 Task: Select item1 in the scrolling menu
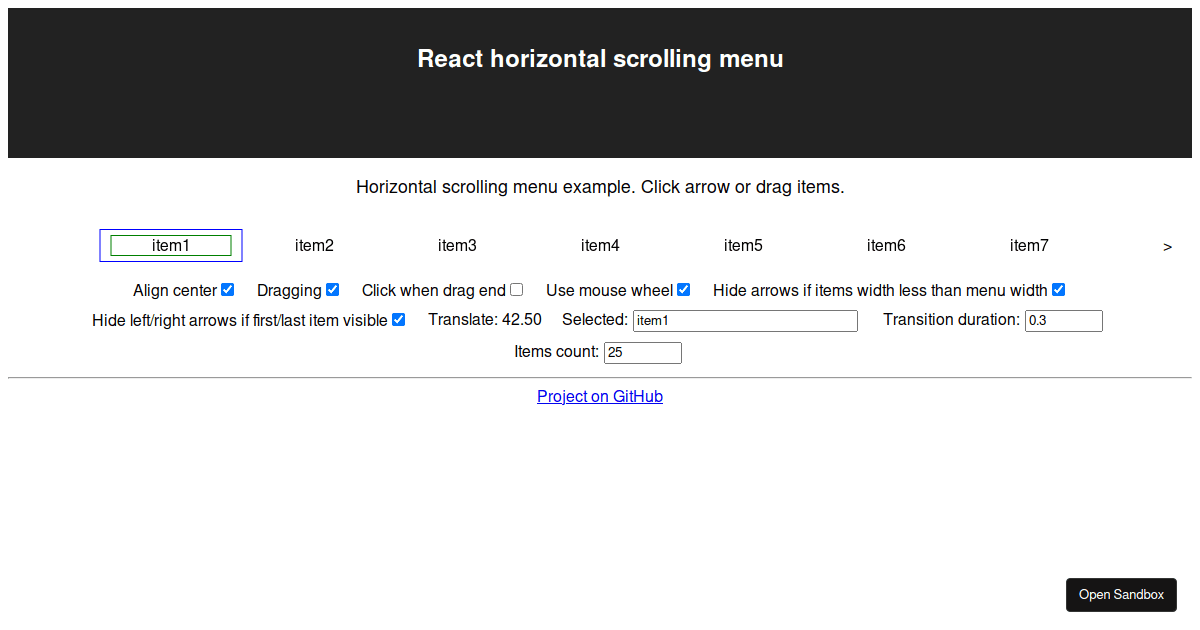(x=171, y=246)
